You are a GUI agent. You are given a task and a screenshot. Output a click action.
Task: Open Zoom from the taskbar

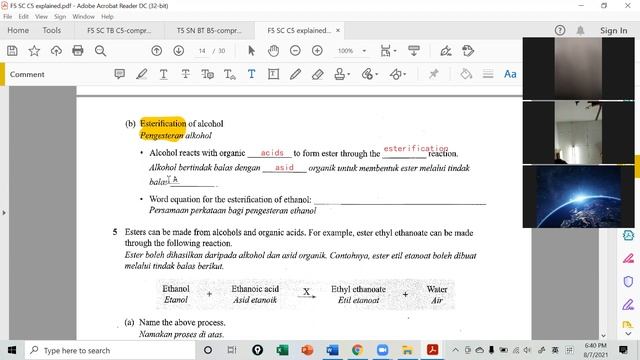point(382,350)
